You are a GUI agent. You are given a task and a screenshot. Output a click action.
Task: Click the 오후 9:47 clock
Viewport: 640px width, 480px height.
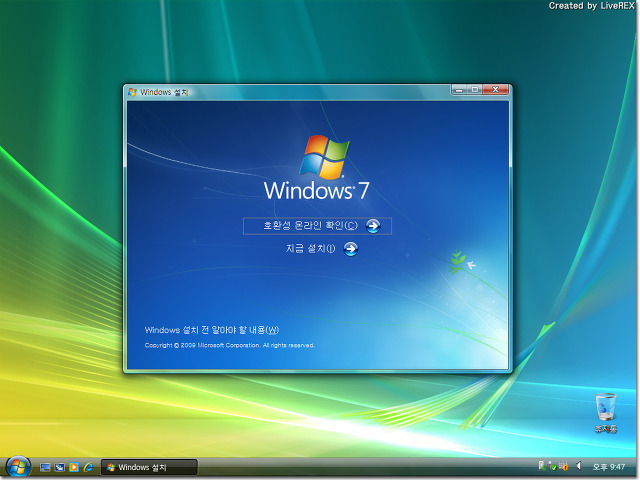click(609, 467)
